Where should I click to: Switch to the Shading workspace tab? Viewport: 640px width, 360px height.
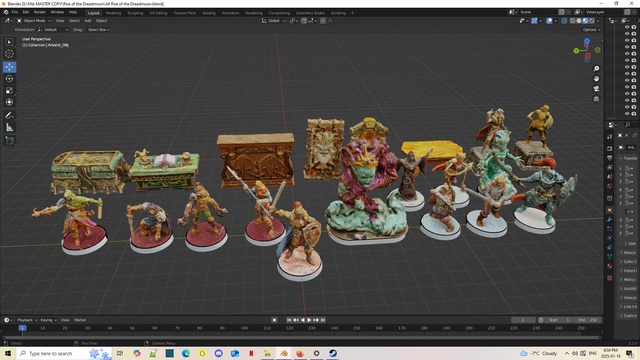(209, 13)
